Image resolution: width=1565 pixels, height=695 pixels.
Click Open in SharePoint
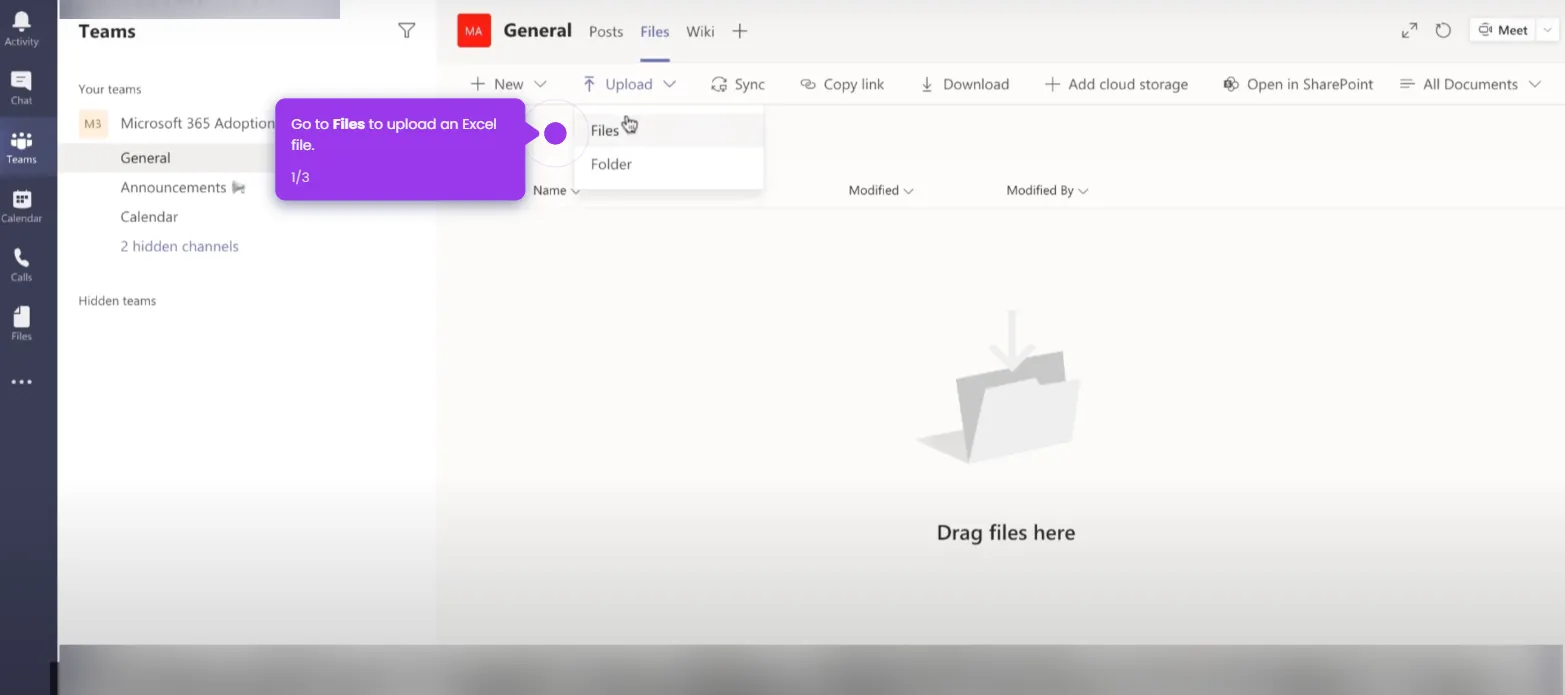coord(1298,84)
